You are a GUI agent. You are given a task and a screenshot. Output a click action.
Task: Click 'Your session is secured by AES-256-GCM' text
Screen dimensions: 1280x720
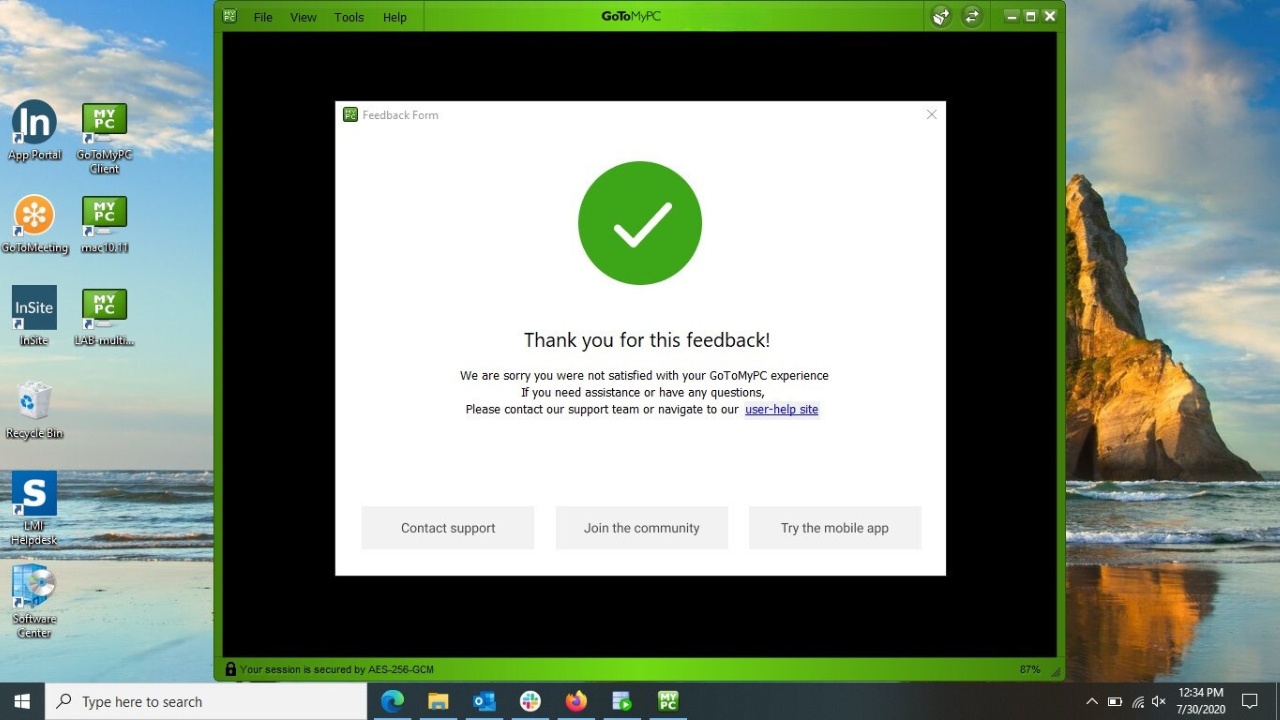coord(337,669)
